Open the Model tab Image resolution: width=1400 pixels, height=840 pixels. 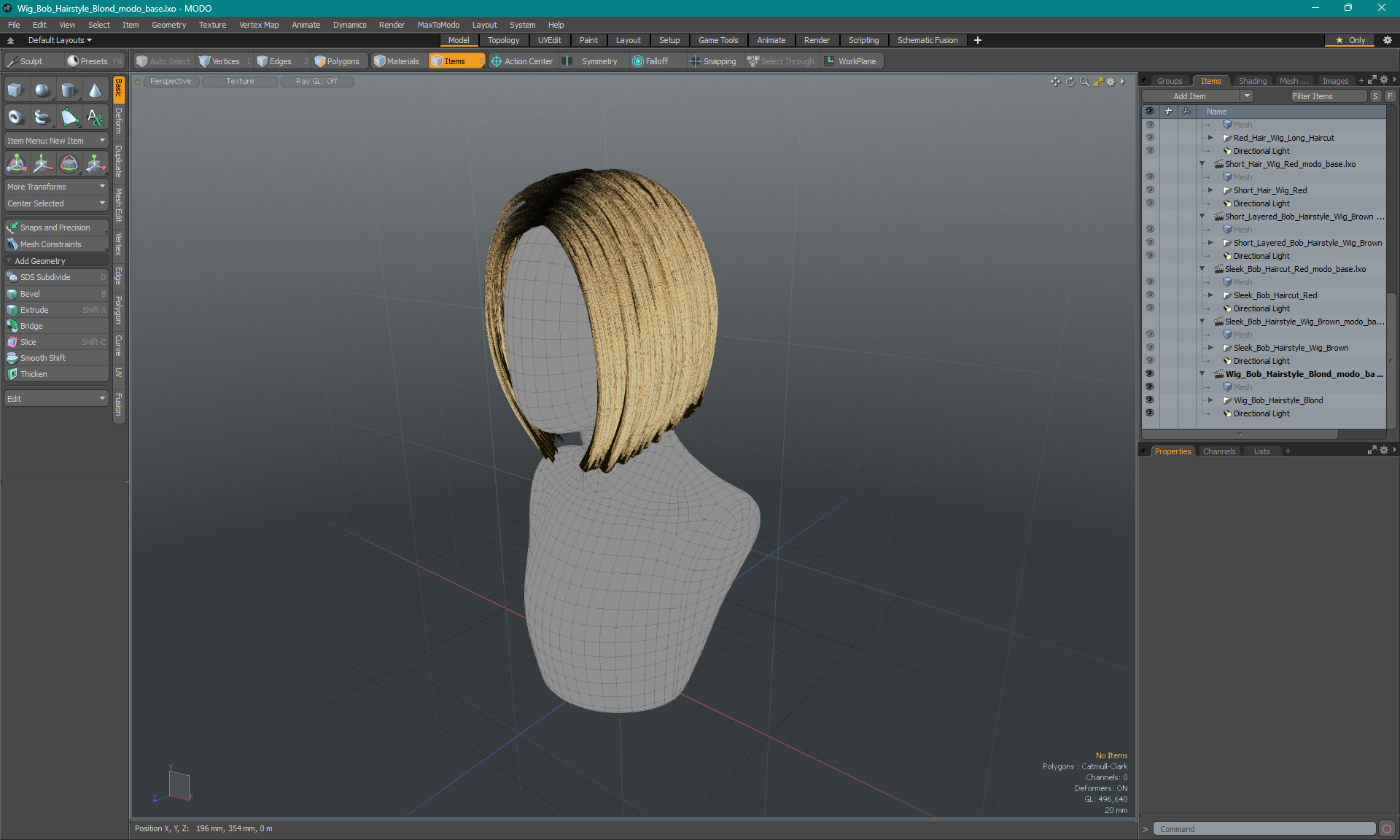pos(458,40)
